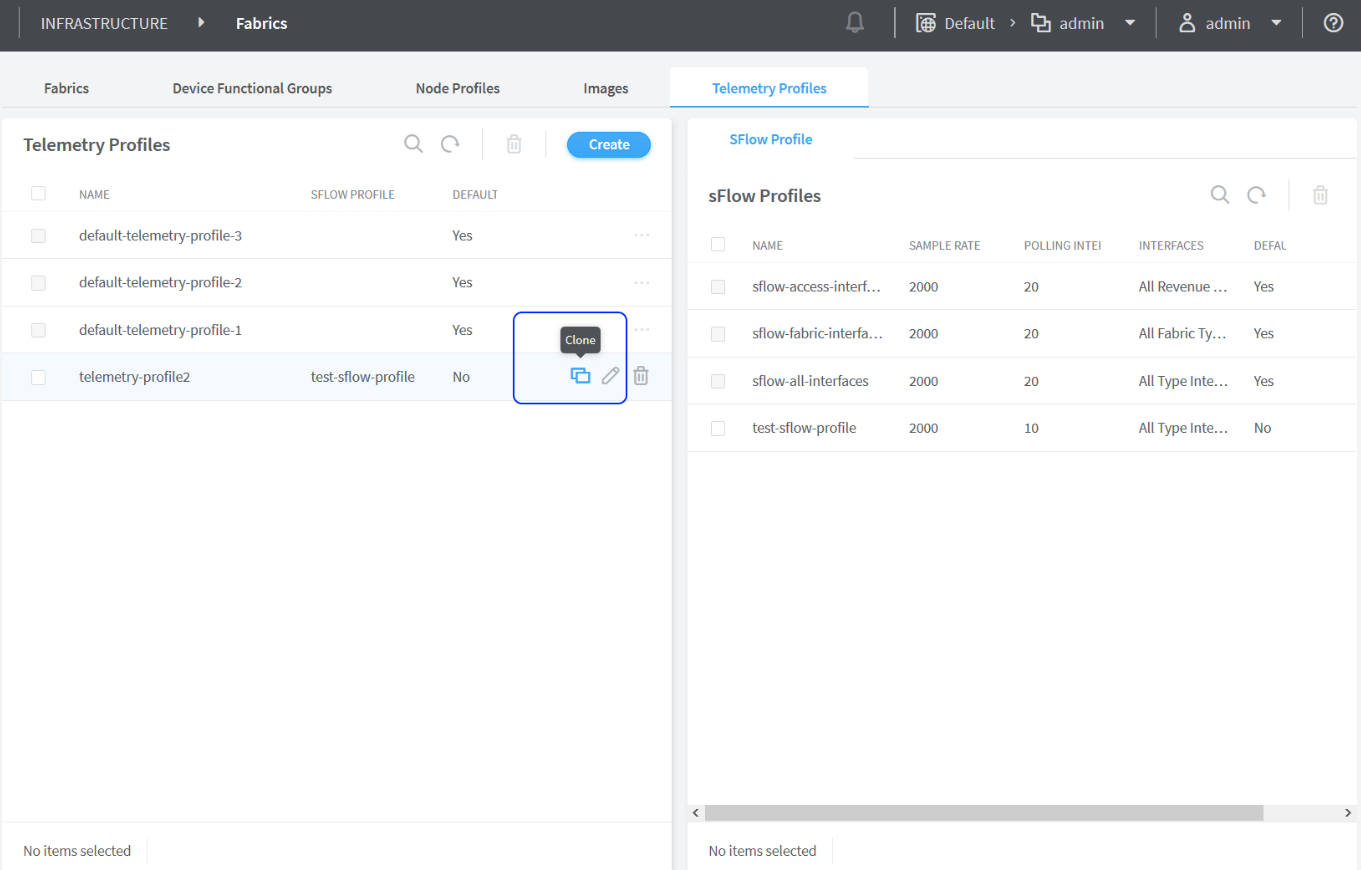Refresh the sFlow Profiles table

click(x=1257, y=195)
